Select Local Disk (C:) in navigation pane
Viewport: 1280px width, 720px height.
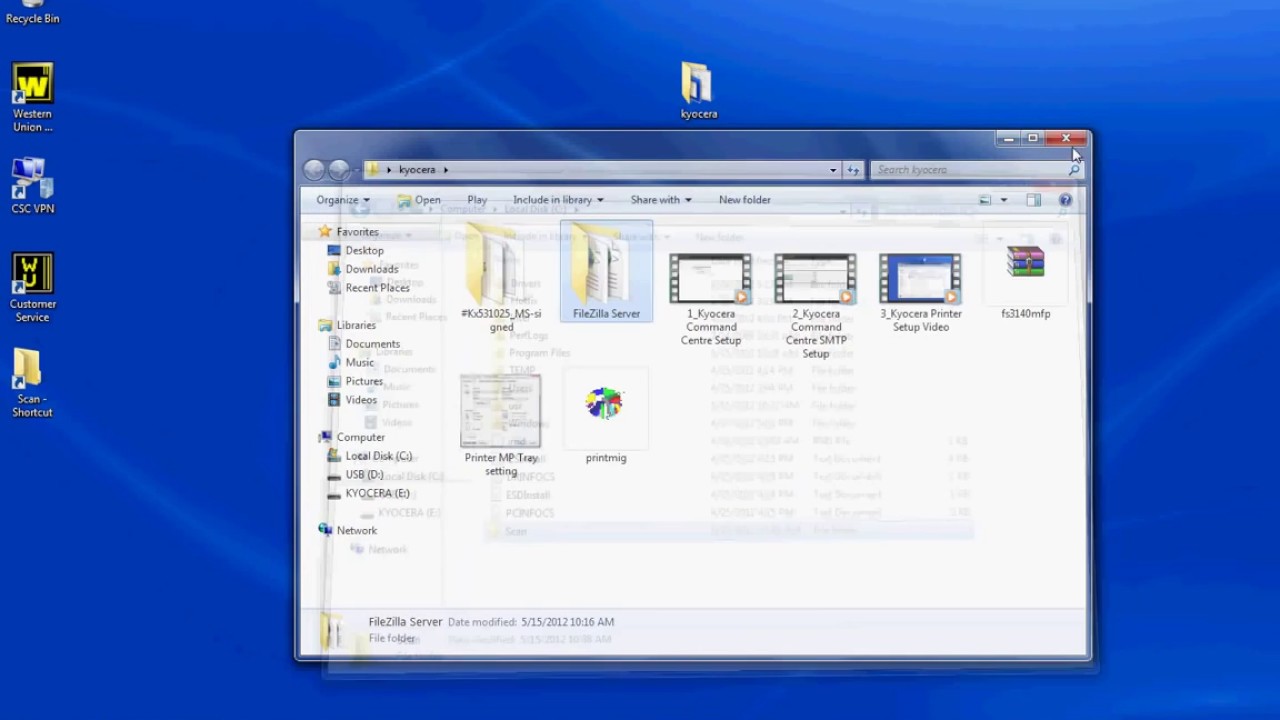pos(378,456)
